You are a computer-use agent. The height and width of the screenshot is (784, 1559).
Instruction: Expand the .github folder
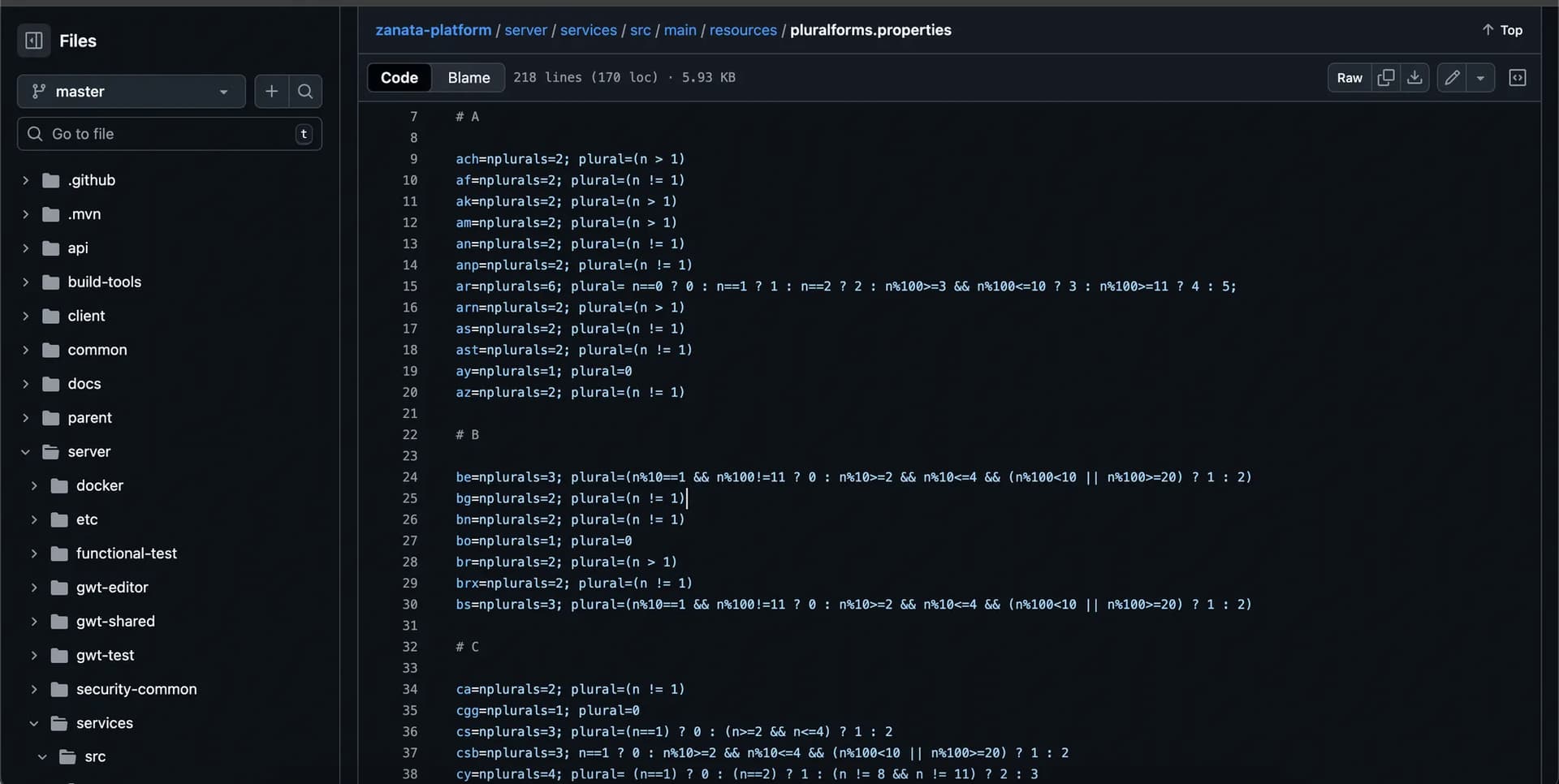(x=25, y=180)
